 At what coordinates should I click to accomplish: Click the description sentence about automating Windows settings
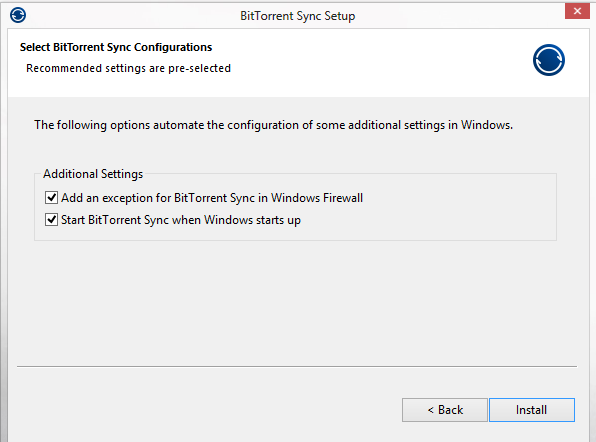pyautogui.click(x=273, y=125)
